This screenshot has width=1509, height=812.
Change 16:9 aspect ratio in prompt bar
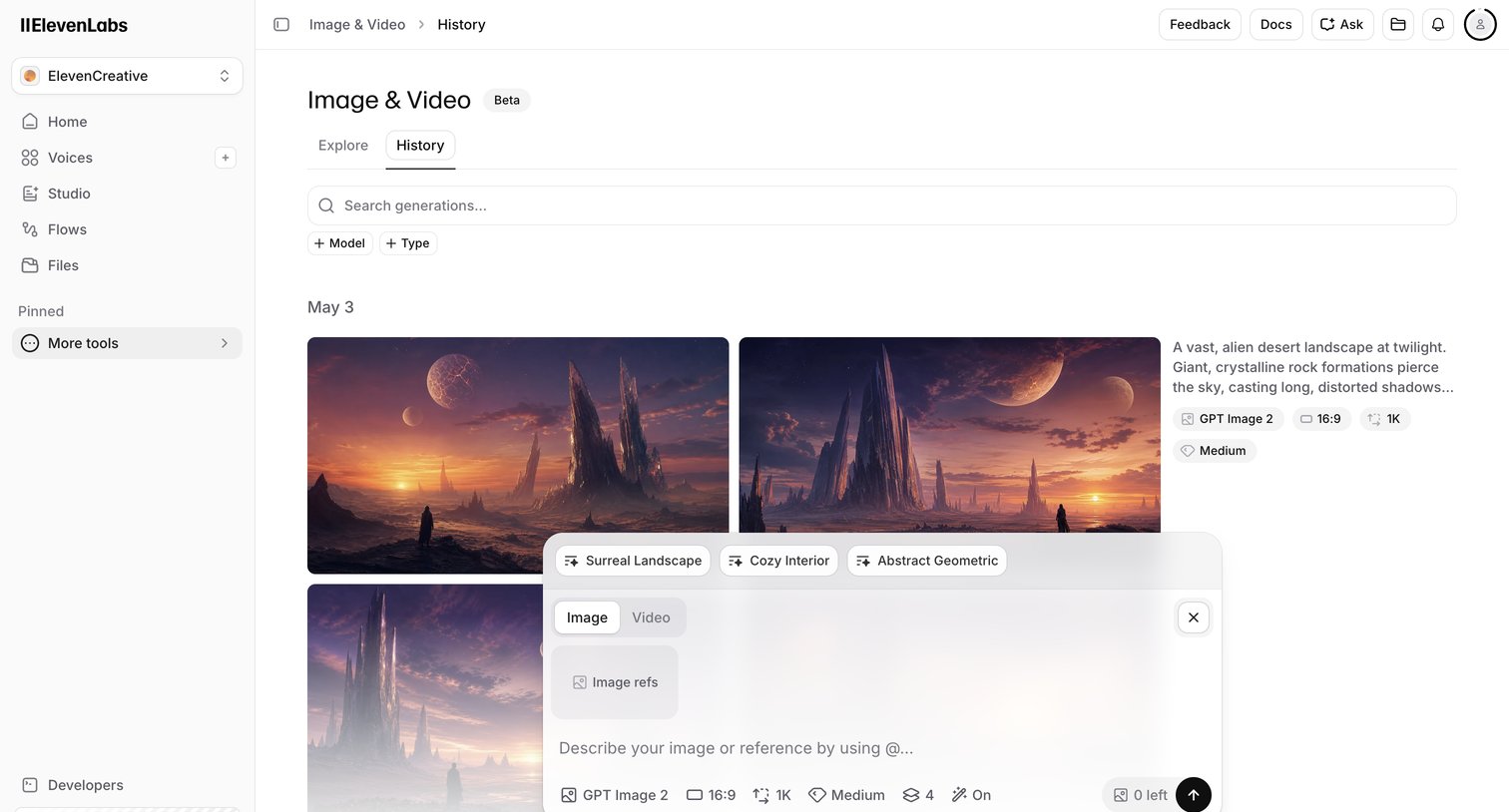711,795
